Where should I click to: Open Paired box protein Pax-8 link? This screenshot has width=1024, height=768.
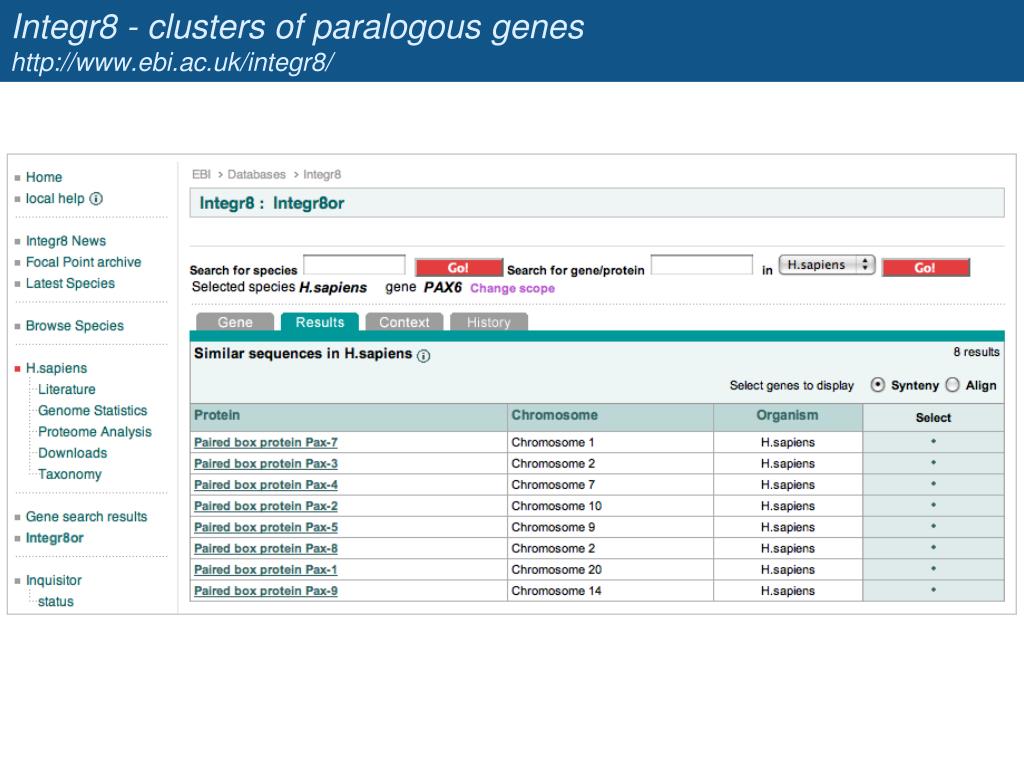266,549
